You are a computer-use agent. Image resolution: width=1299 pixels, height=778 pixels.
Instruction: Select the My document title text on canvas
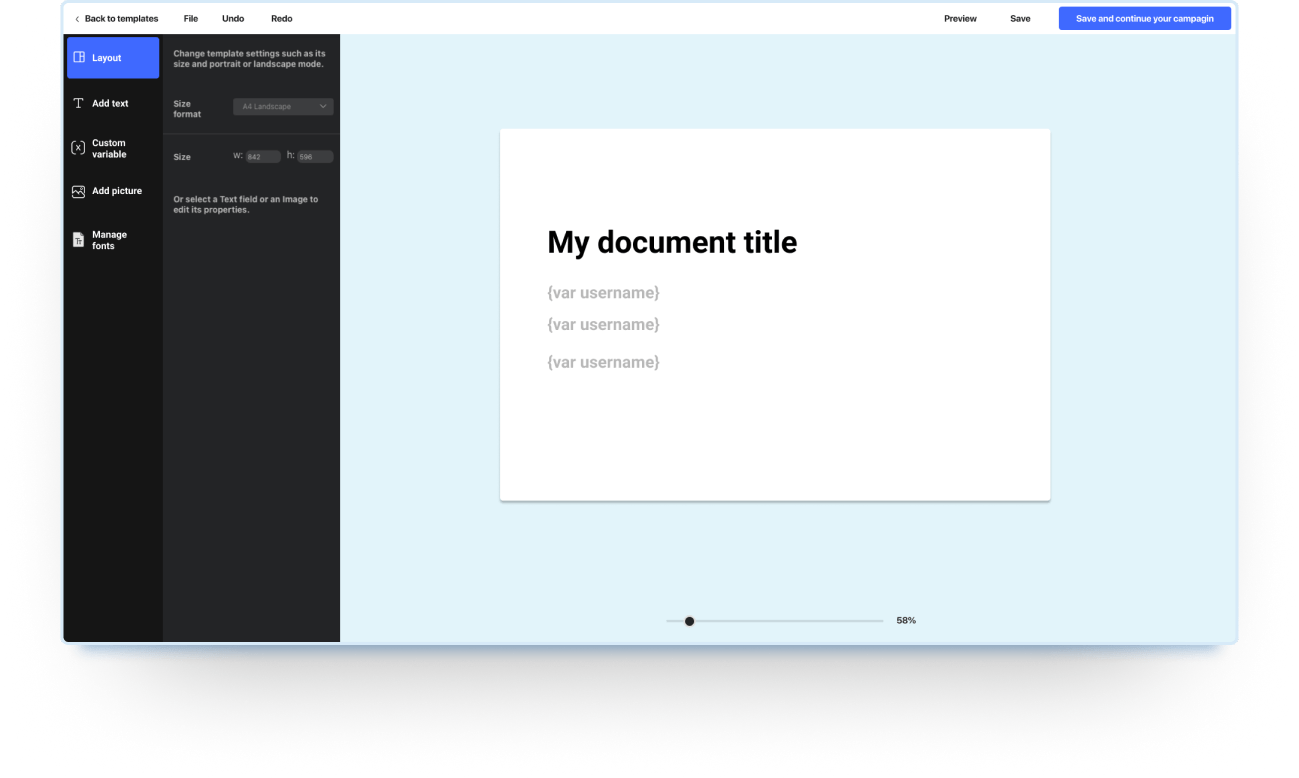(672, 242)
